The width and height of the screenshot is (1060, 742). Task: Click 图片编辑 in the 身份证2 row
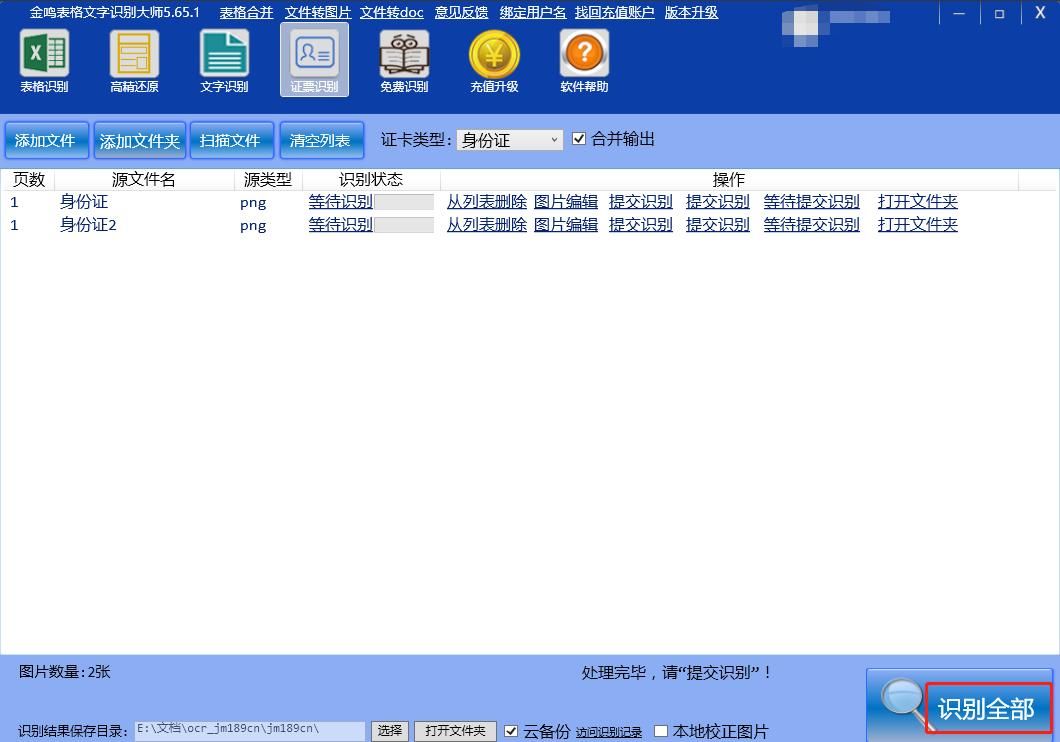(566, 224)
